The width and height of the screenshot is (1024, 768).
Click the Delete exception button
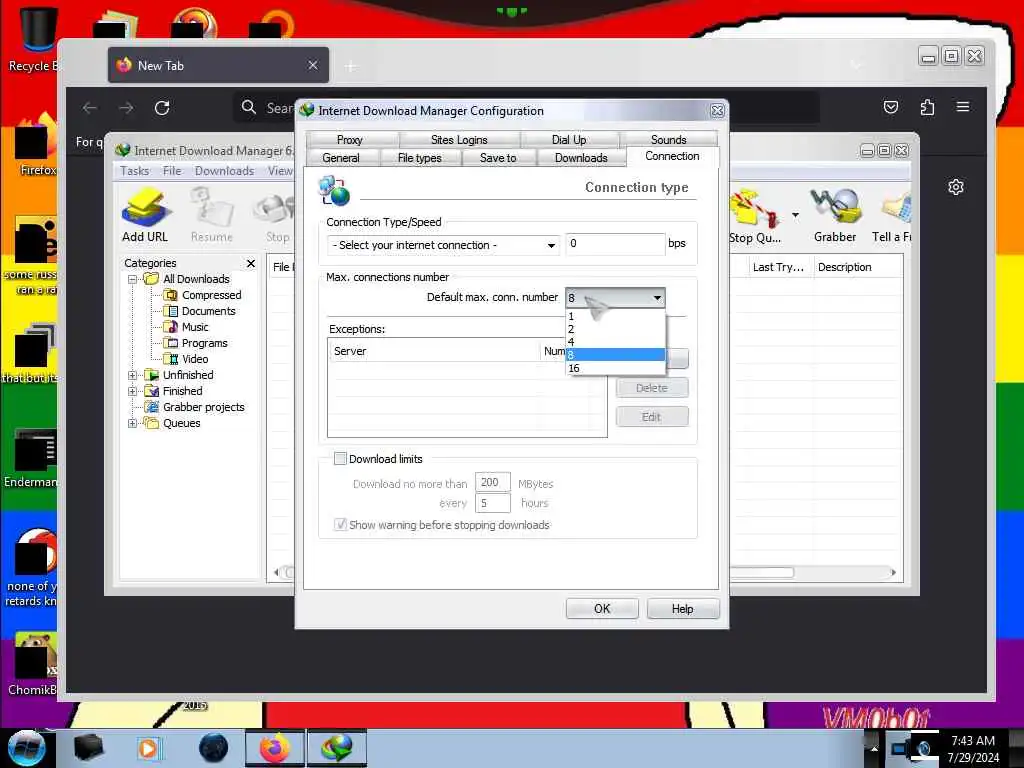tap(652, 388)
